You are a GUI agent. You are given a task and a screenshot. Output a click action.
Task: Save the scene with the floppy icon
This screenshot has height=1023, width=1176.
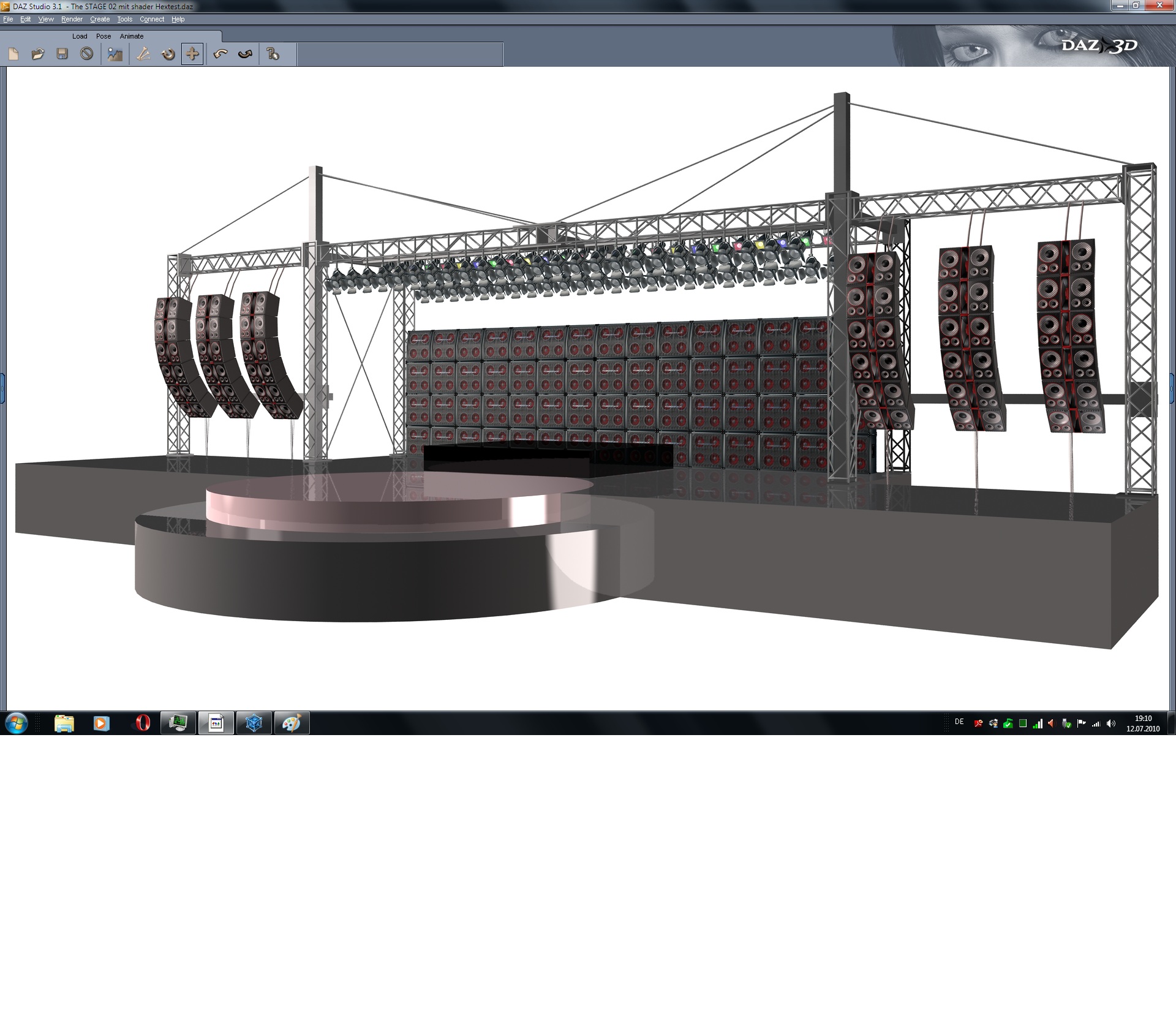click(62, 54)
